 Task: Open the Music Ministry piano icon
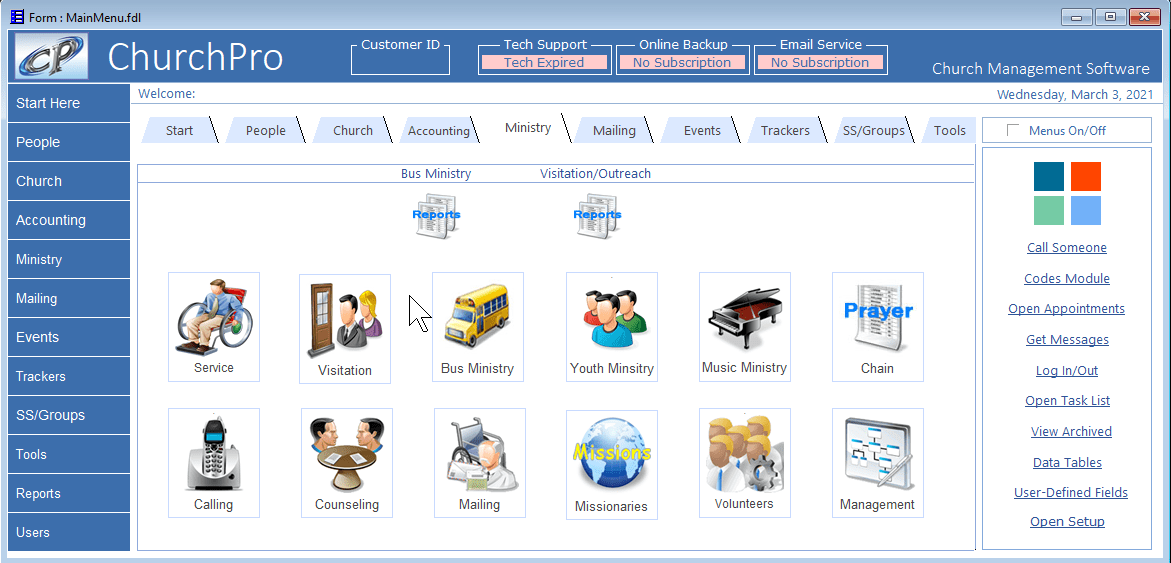pyautogui.click(x=745, y=326)
